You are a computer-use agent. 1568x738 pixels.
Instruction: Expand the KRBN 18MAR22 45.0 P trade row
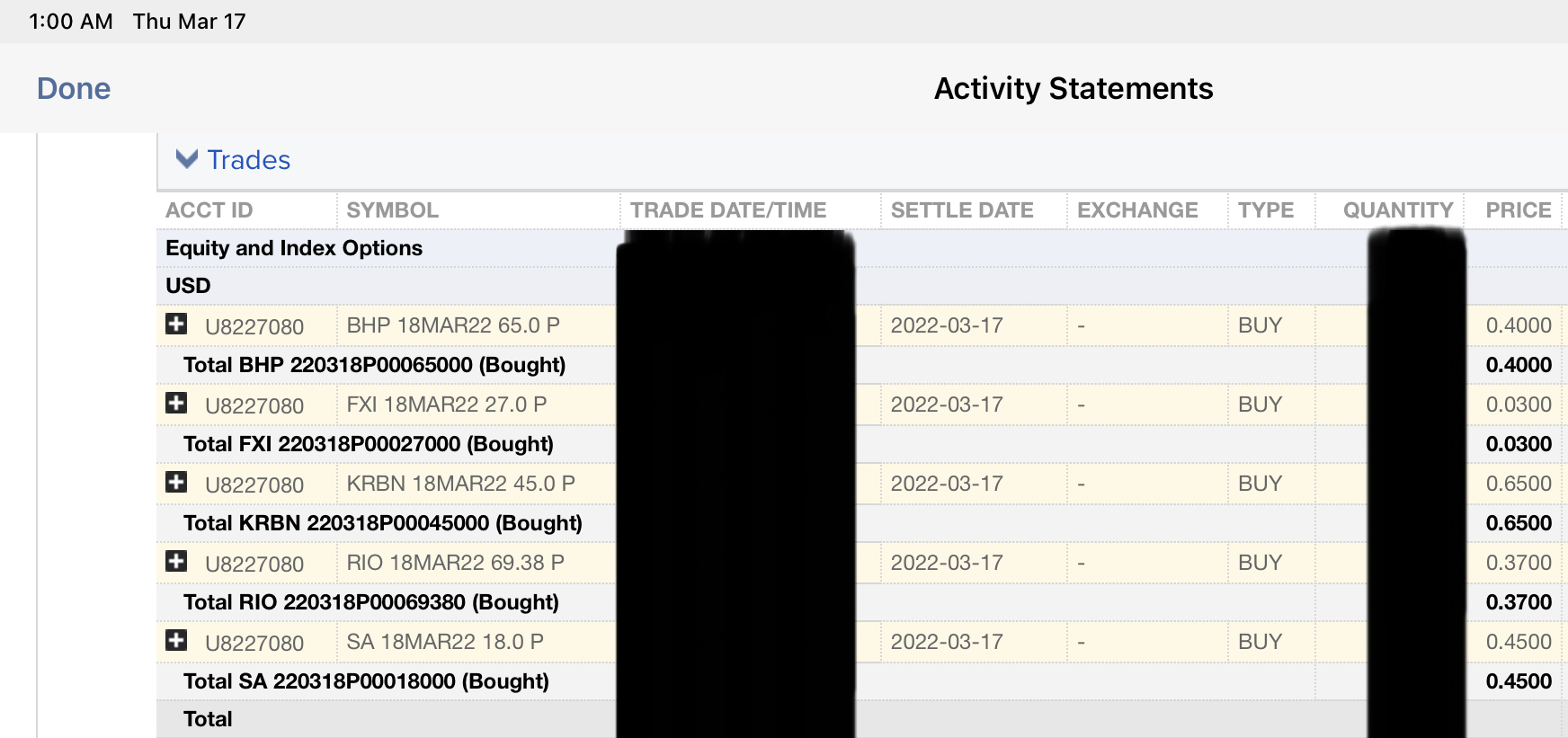click(176, 482)
